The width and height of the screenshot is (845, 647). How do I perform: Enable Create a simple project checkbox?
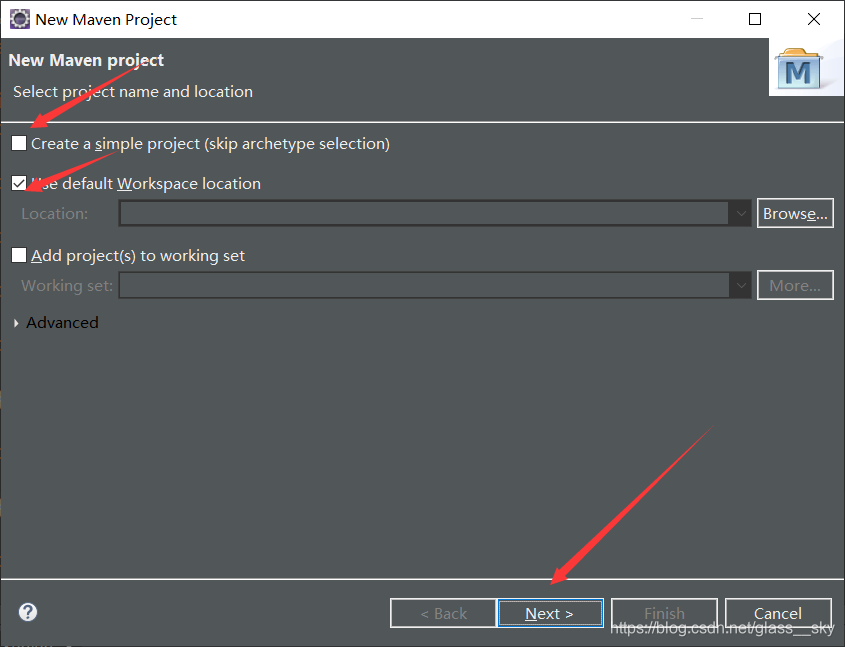point(19,143)
